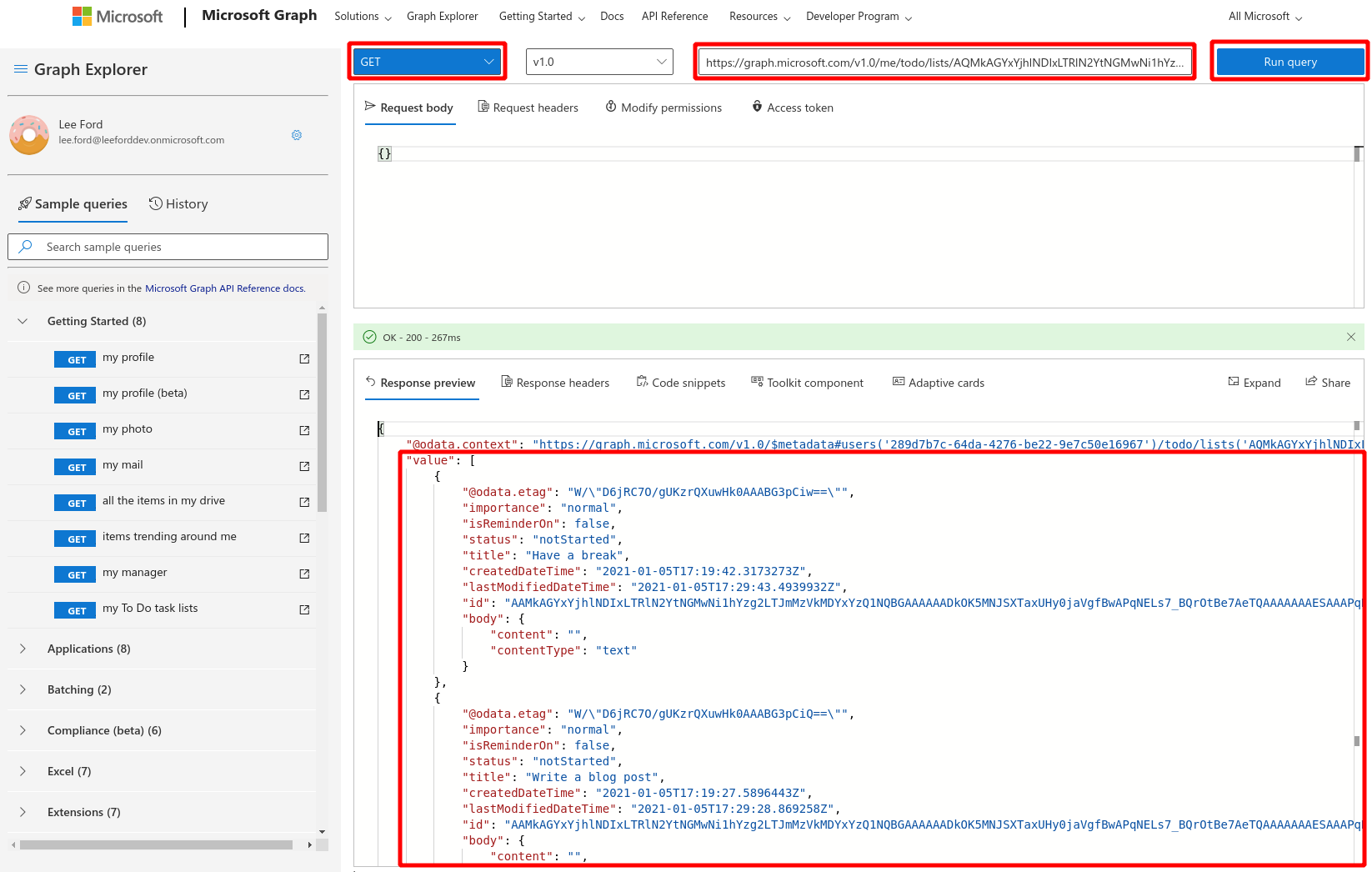Click the green success check icon in the status bar
1372x872 pixels.
point(369,337)
